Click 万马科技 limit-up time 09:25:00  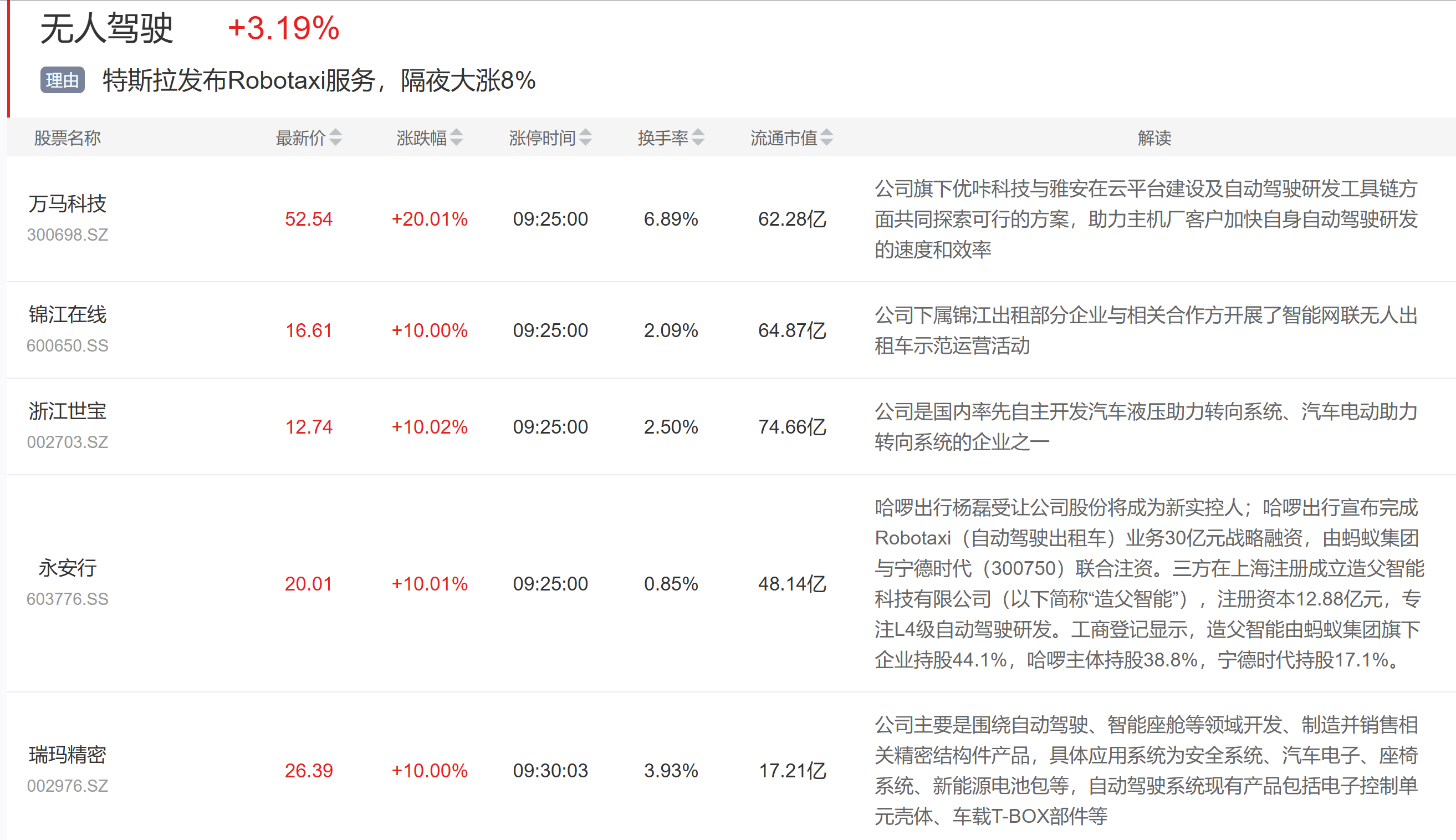pyautogui.click(x=550, y=219)
